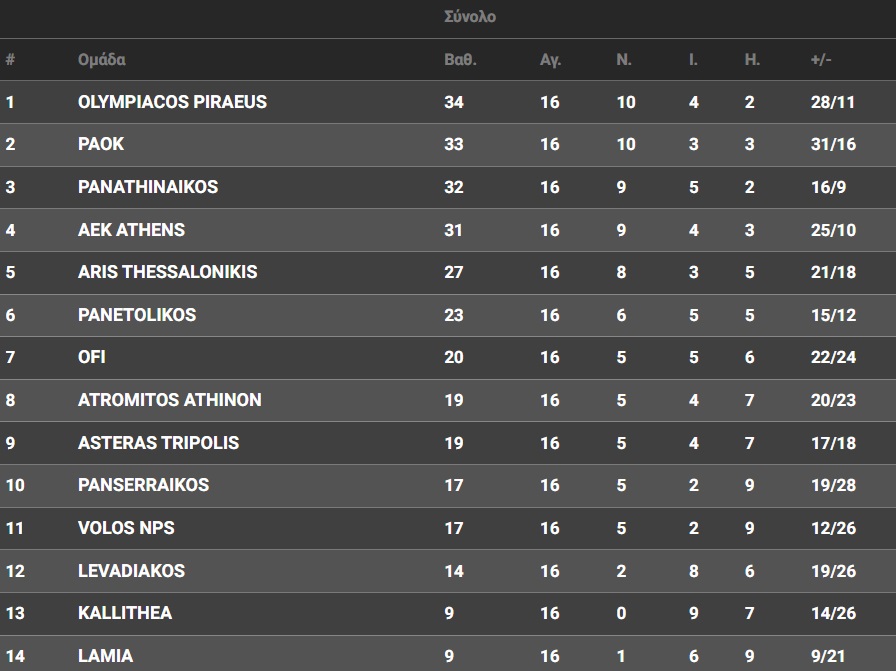The width and height of the screenshot is (896, 671).
Task: Select Panathinaikos in the standings
Action: click(x=148, y=187)
